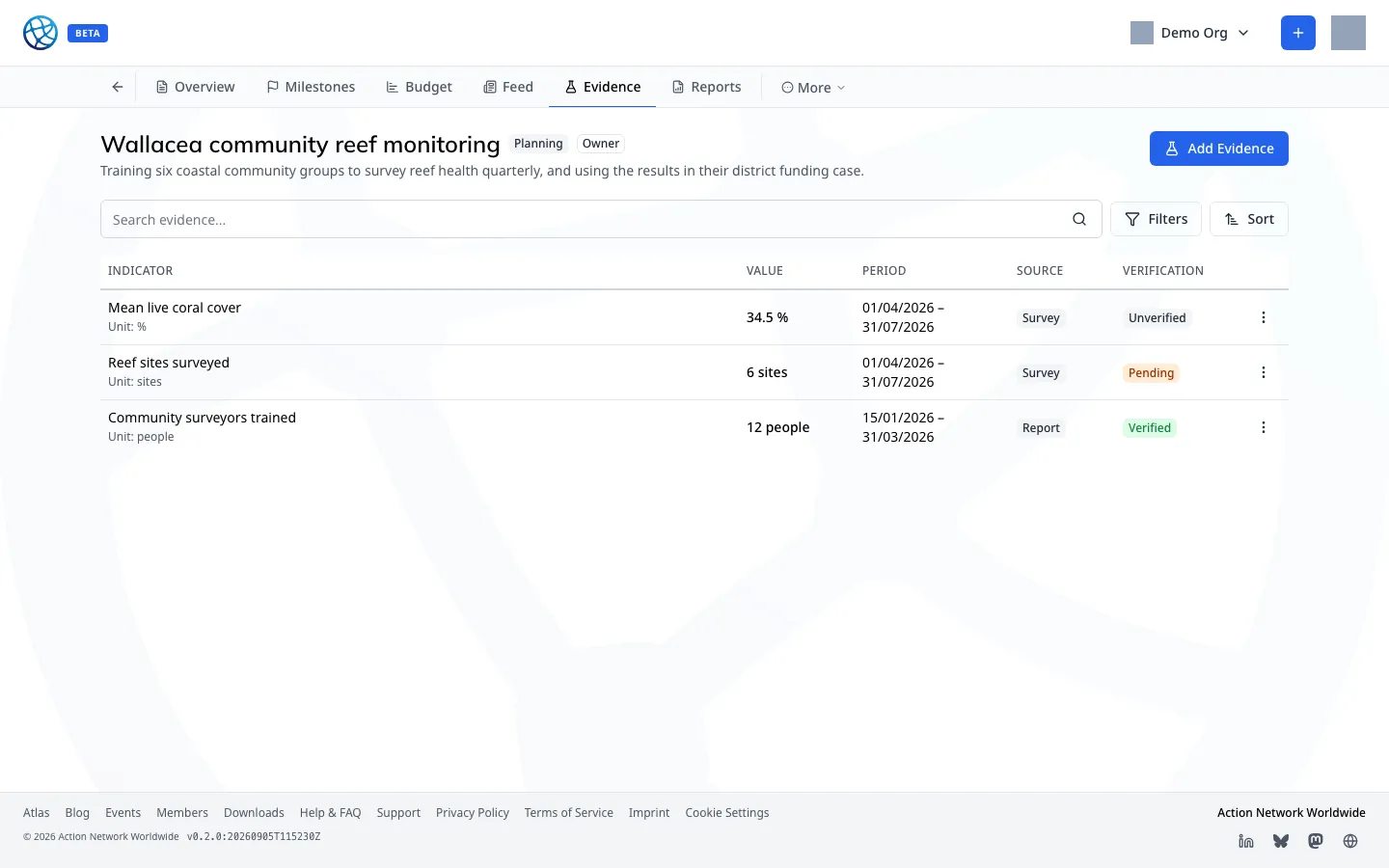Click the Search evidence input field

point(601,219)
